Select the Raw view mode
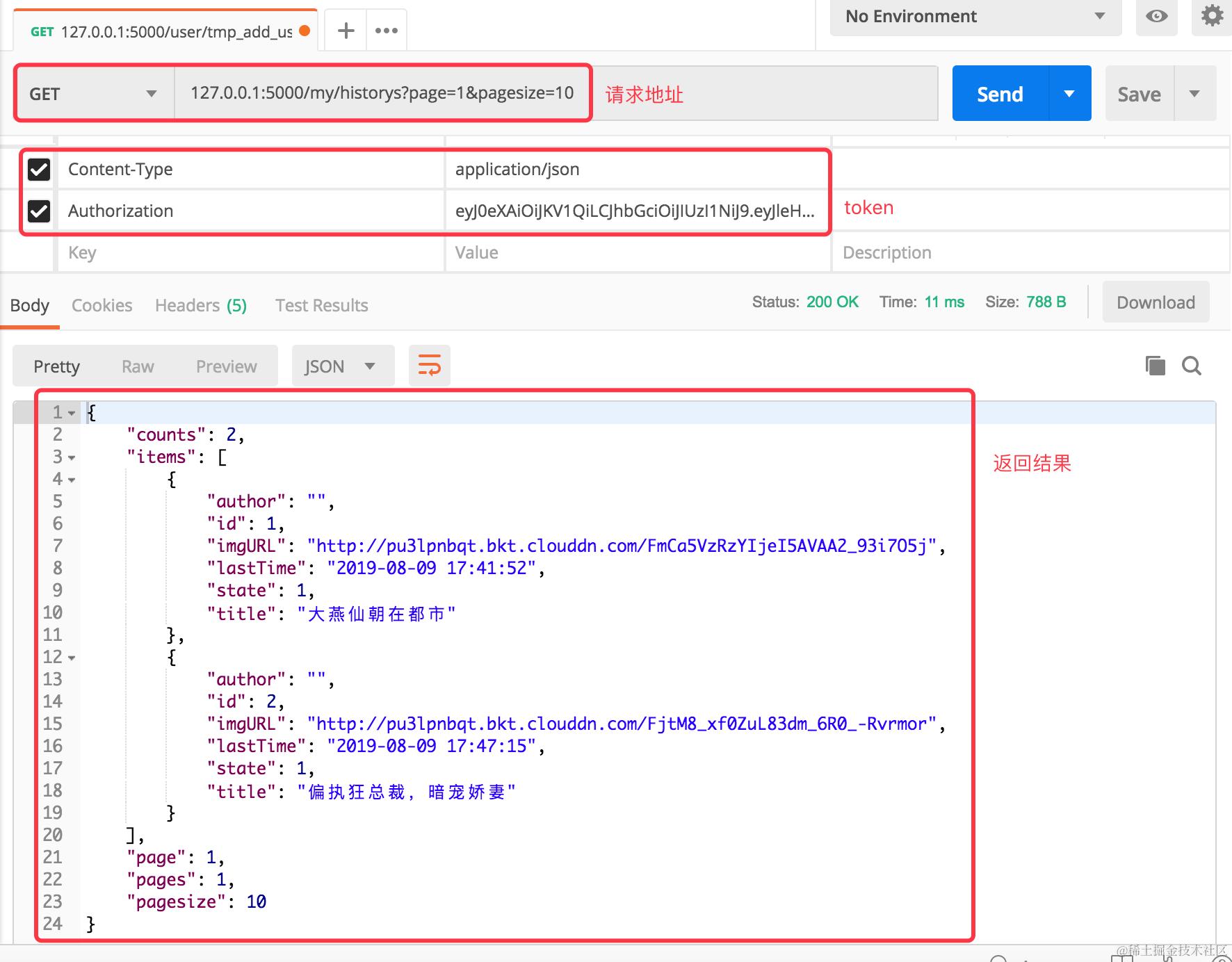Screen dimensions: 1232x962 pyautogui.click(x=138, y=366)
